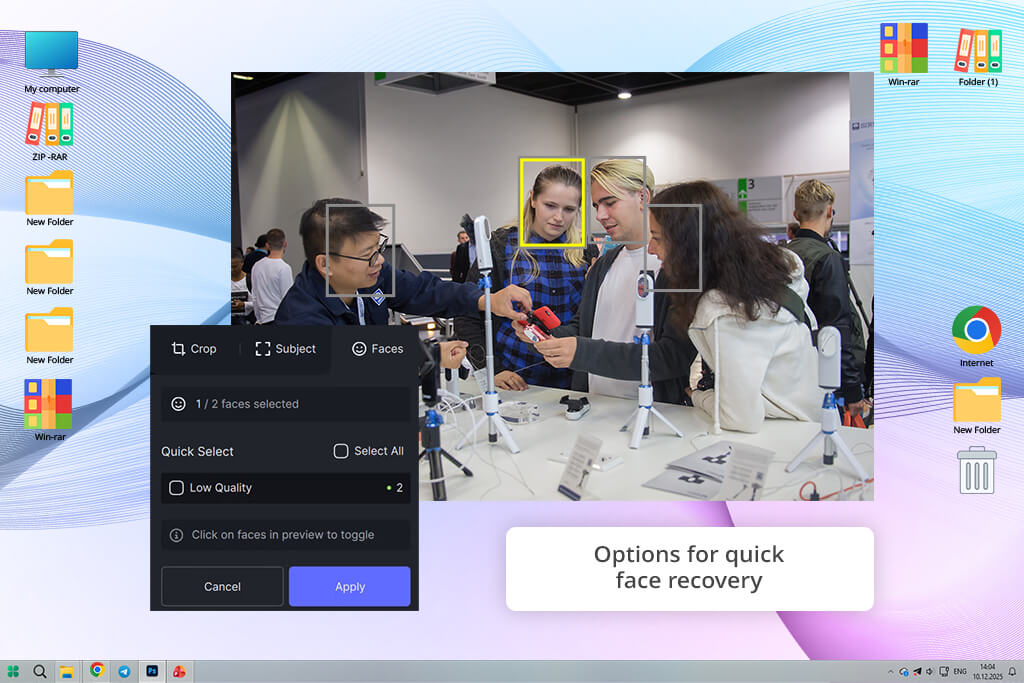Open the Folder (1) desktop icon
Image resolution: width=1024 pixels, height=683 pixels.
tap(978, 57)
